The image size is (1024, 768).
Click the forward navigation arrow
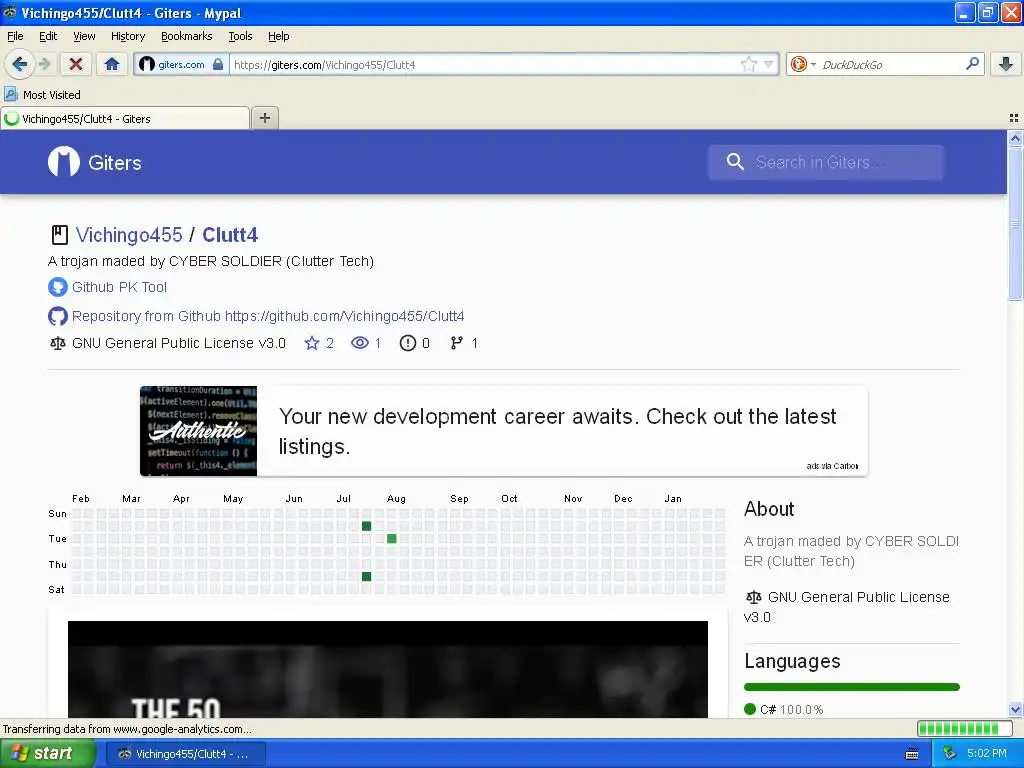(x=44, y=64)
